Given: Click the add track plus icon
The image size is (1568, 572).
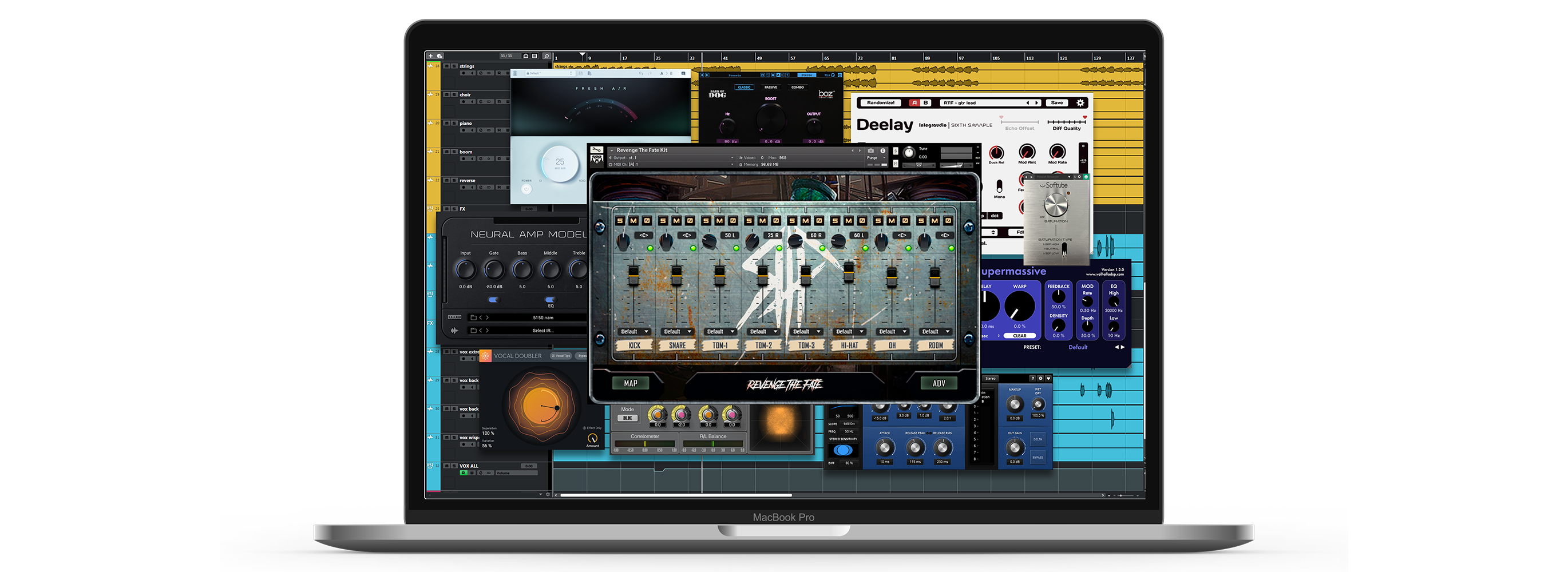Looking at the screenshot, I should (x=430, y=56).
